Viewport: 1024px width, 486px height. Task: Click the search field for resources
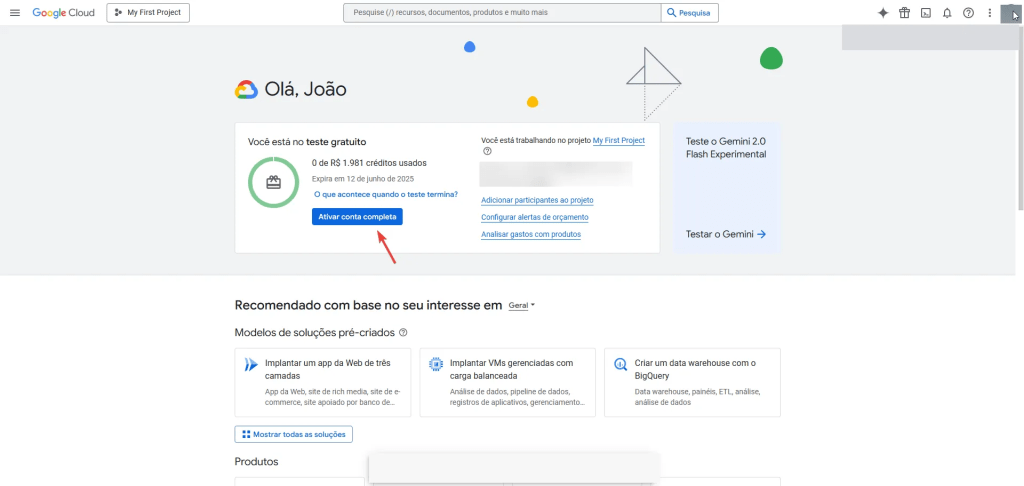[500, 13]
